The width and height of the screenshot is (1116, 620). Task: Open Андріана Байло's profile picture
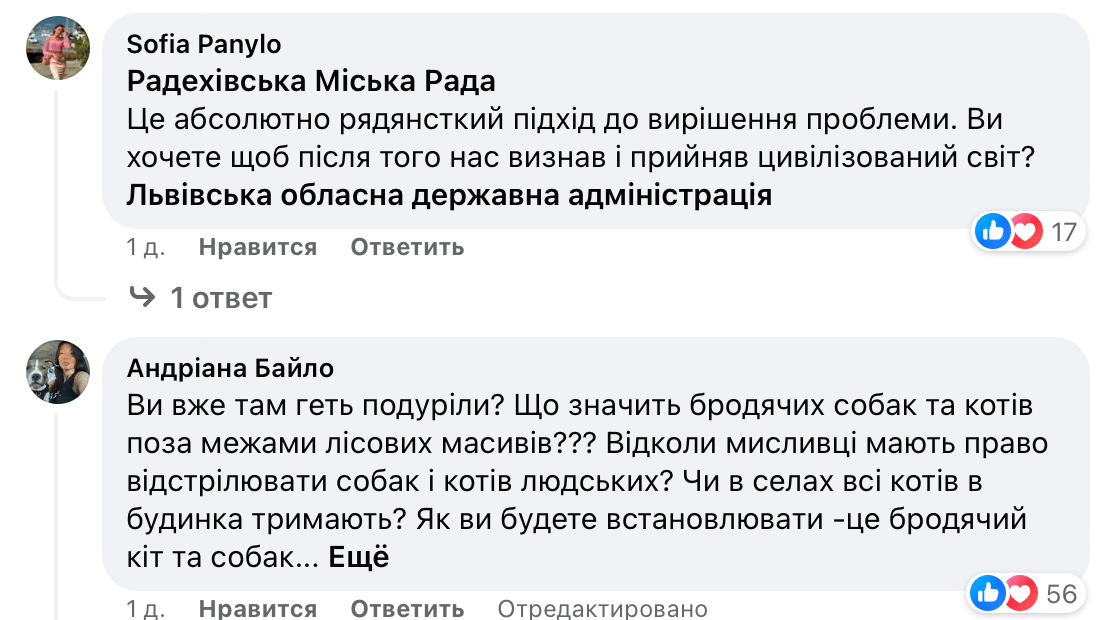[x=58, y=372]
